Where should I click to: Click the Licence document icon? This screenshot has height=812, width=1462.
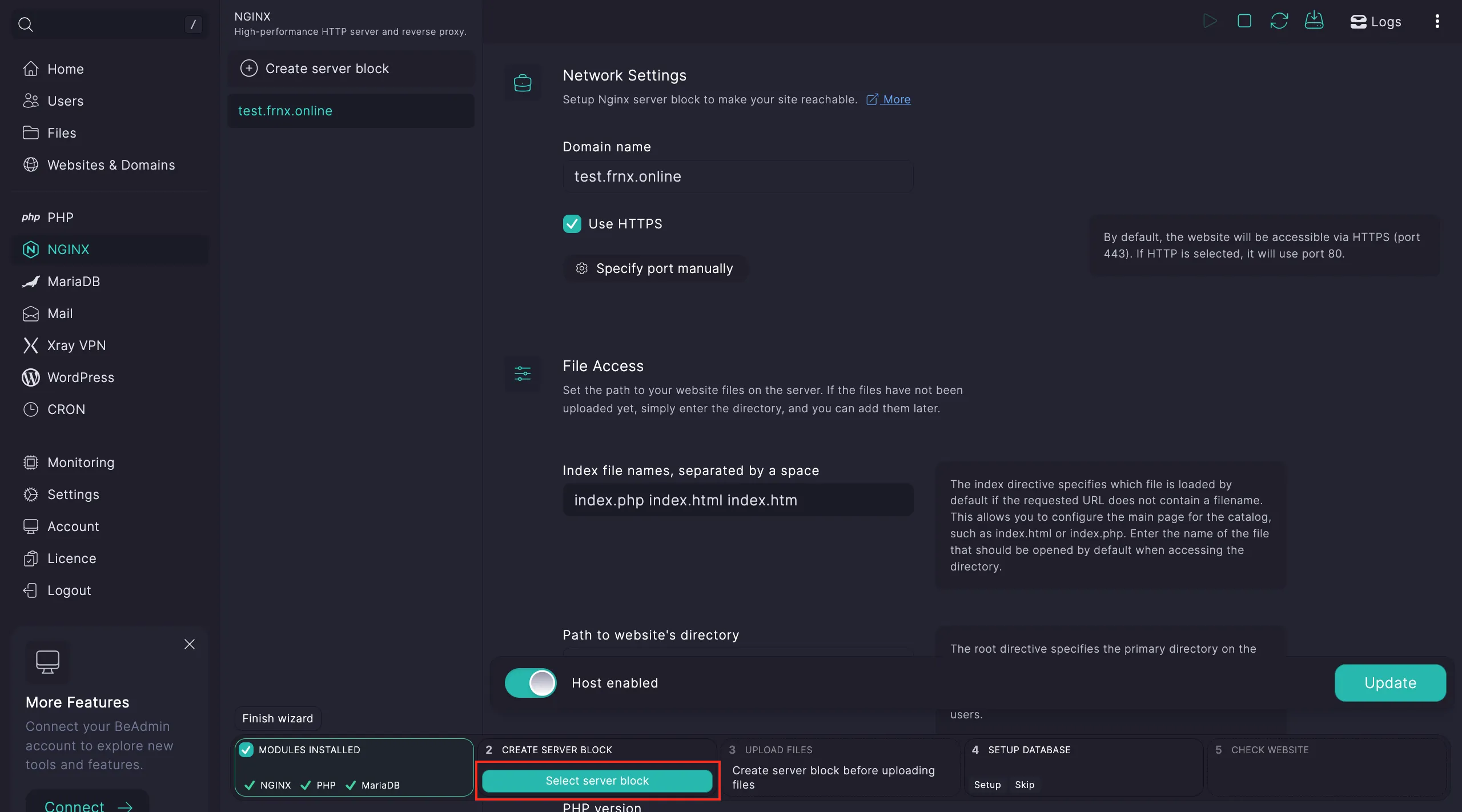click(31, 558)
